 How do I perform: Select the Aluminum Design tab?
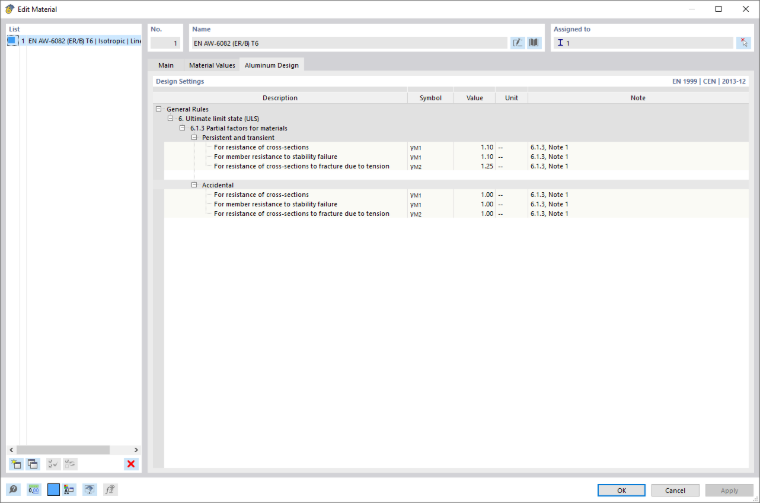coord(271,65)
